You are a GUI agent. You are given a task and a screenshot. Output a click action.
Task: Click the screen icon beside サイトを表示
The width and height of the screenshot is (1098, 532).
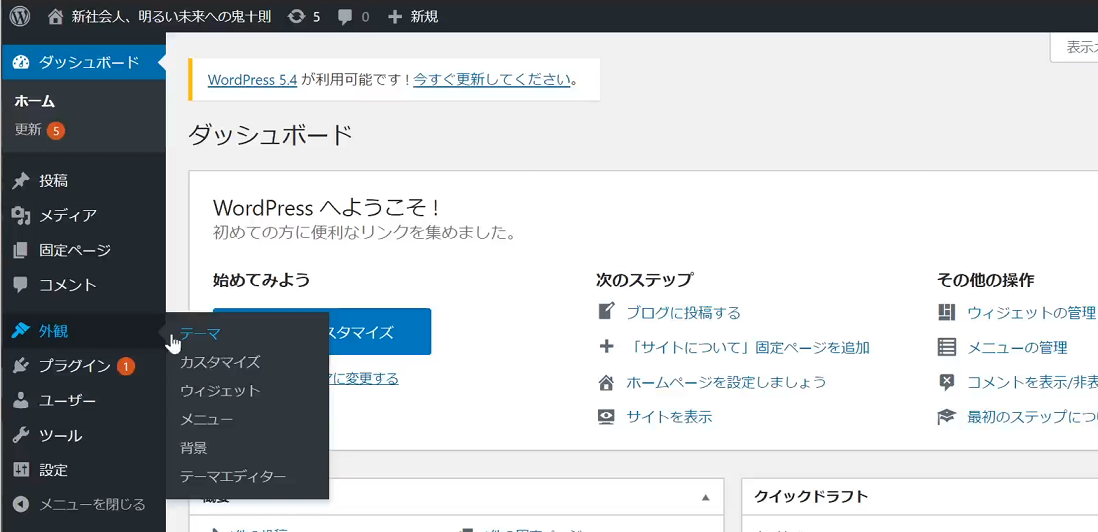pos(606,417)
